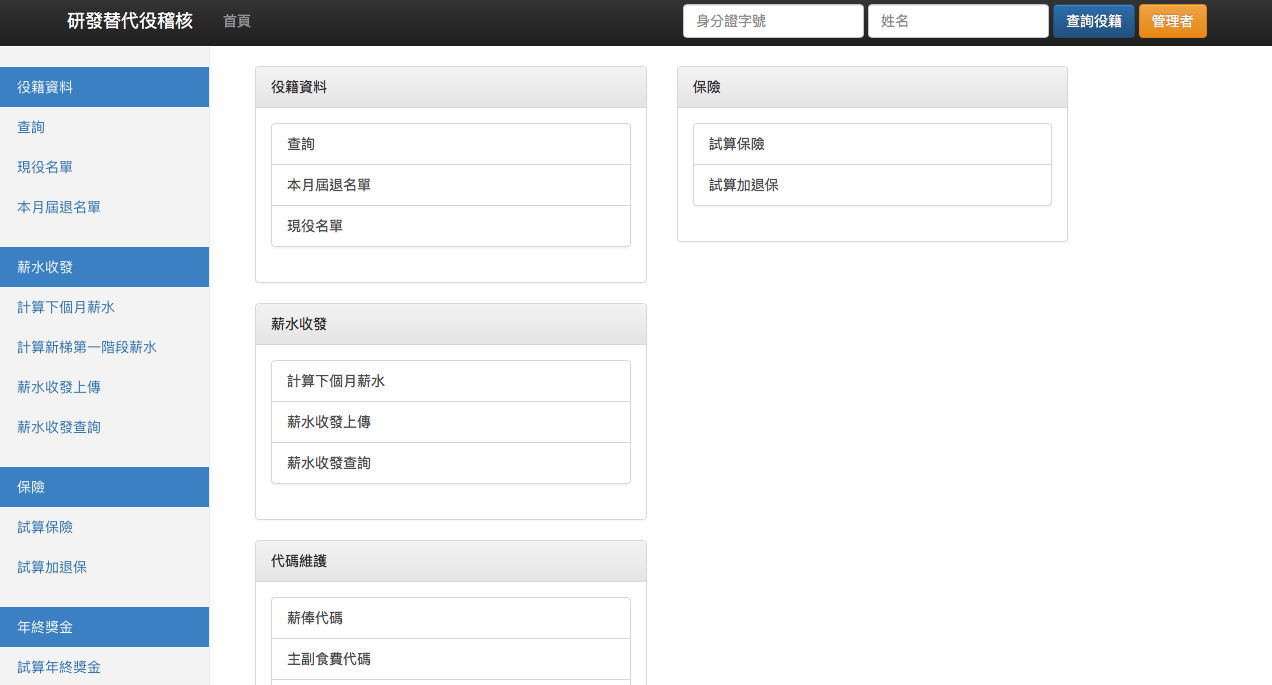The height and width of the screenshot is (685, 1272).
Task: Select 保險 sidebar header
Action: point(104,487)
